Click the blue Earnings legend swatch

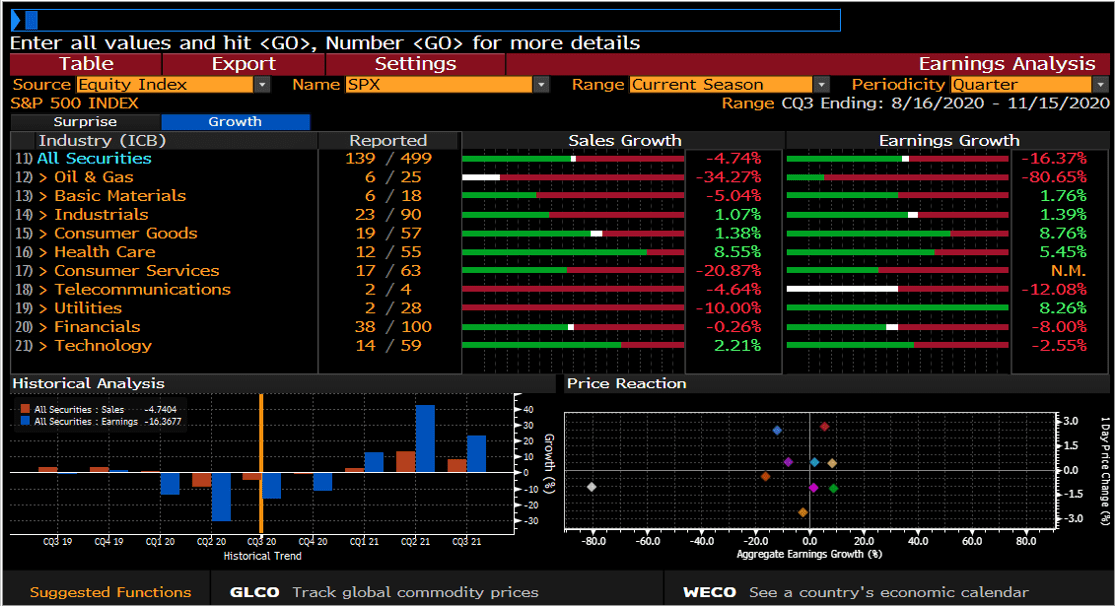pos(26,422)
